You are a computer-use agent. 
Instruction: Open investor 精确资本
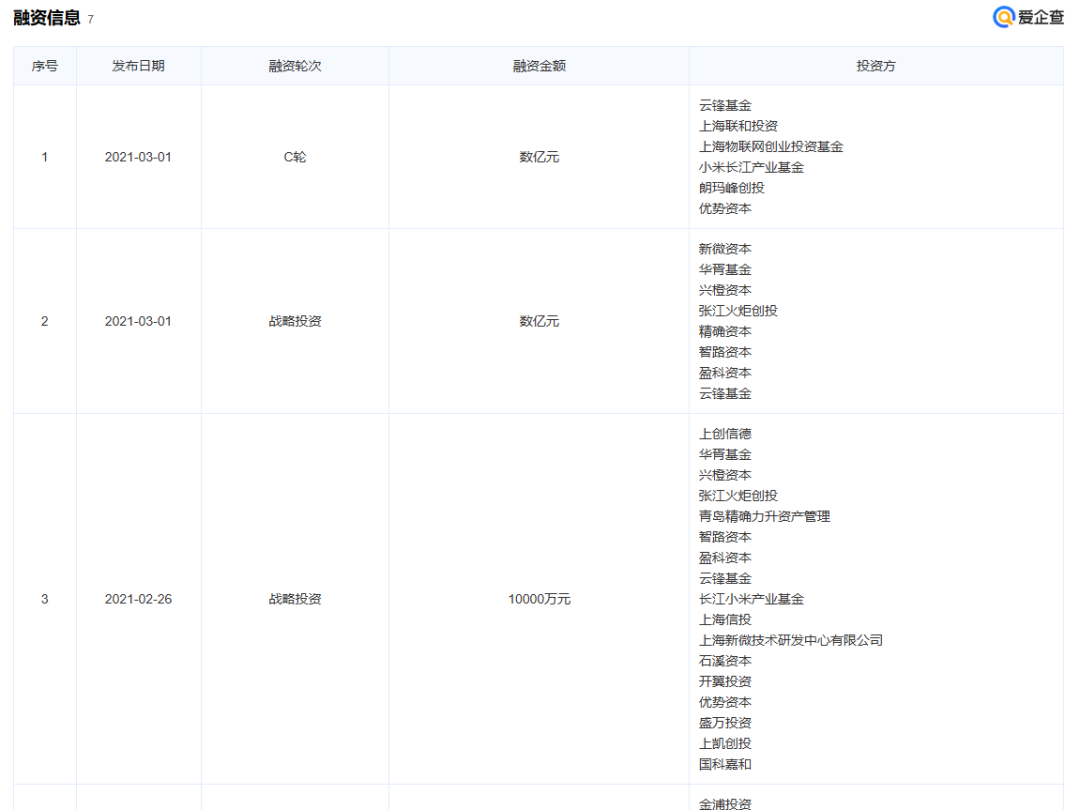tap(725, 332)
